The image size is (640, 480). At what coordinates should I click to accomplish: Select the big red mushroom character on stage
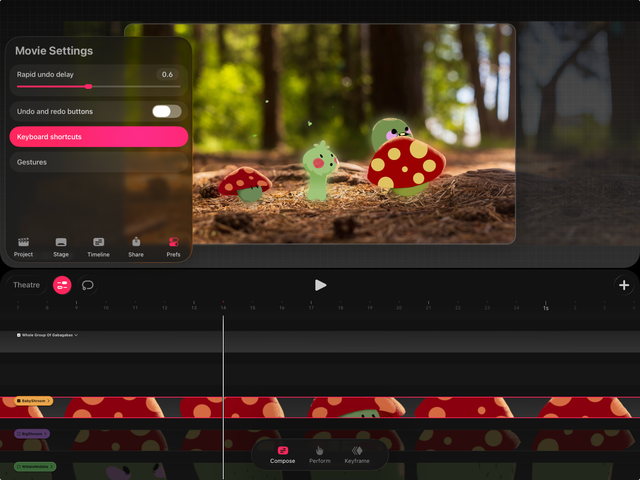(405, 165)
